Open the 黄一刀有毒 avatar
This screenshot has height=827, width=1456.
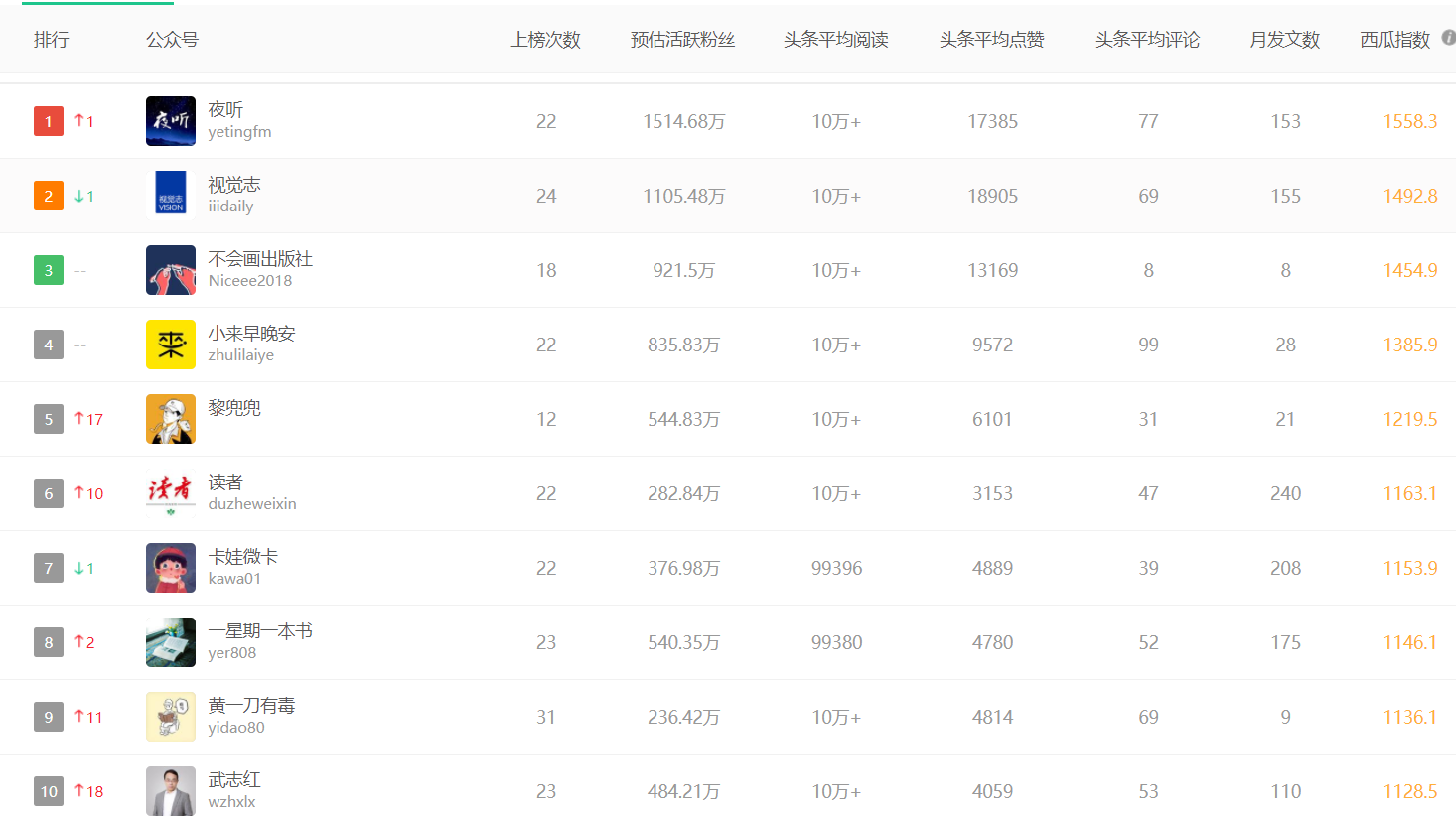[x=171, y=717]
